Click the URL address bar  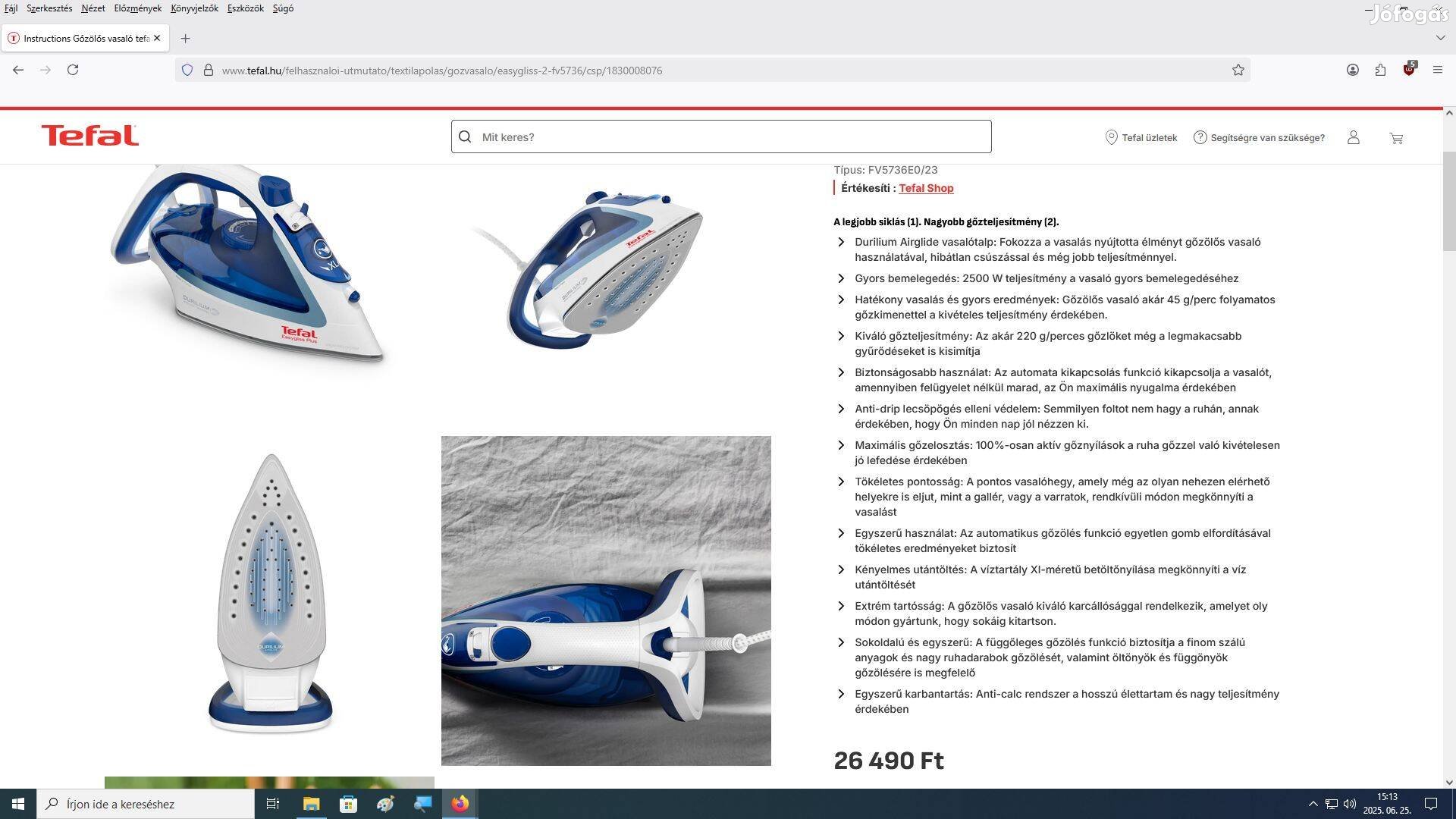point(713,70)
